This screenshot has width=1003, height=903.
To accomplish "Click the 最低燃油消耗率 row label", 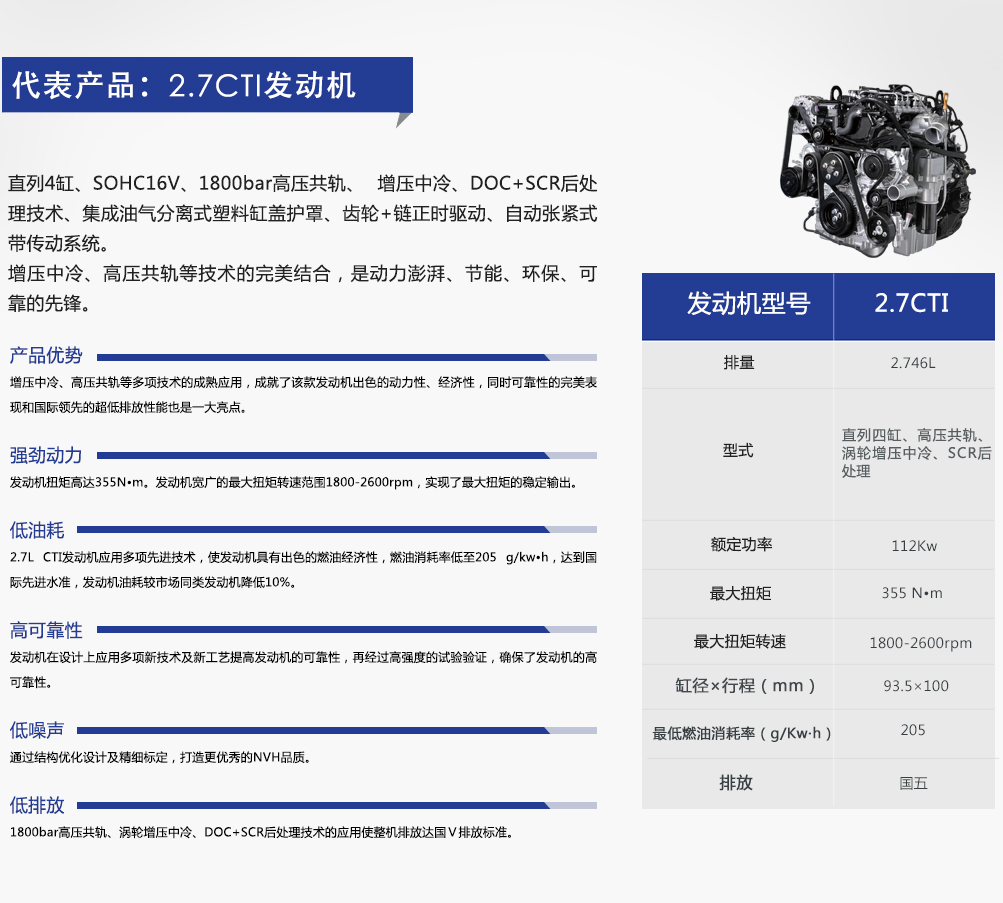I will (742, 734).
